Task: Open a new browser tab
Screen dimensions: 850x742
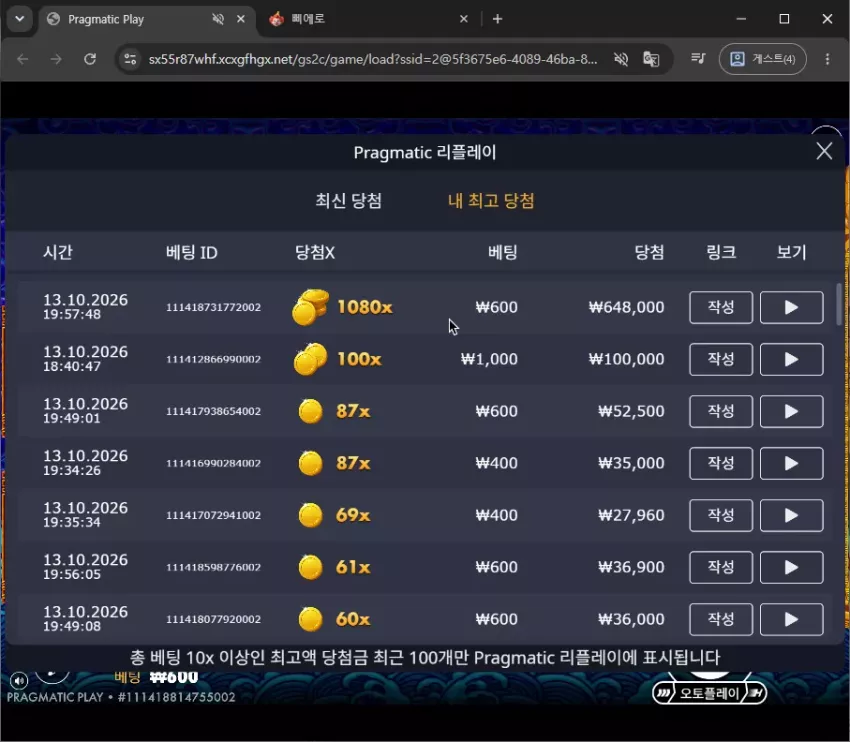Action: pyautogui.click(x=497, y=19)
